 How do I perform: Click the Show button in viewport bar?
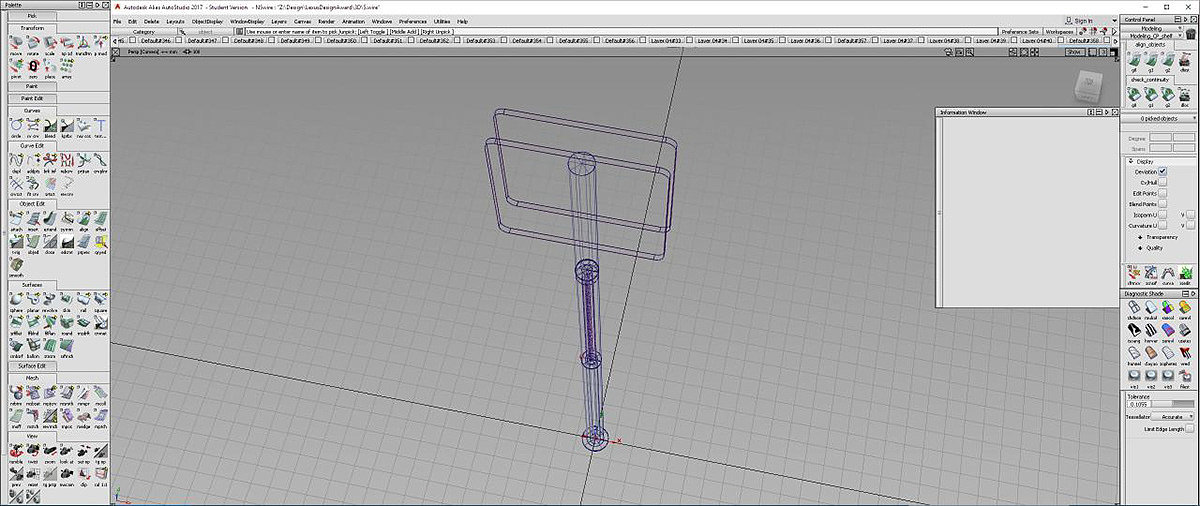[x=1074, y=51]
